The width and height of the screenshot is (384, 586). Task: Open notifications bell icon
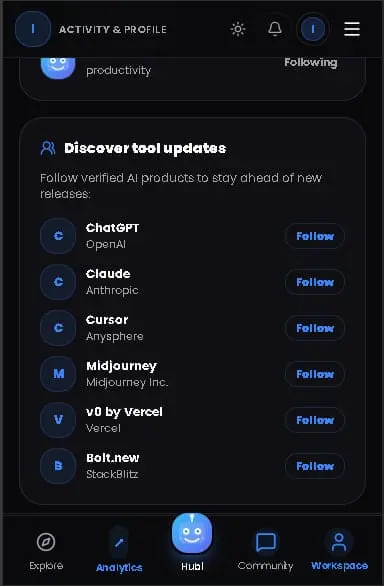click(x=275, y=28)
